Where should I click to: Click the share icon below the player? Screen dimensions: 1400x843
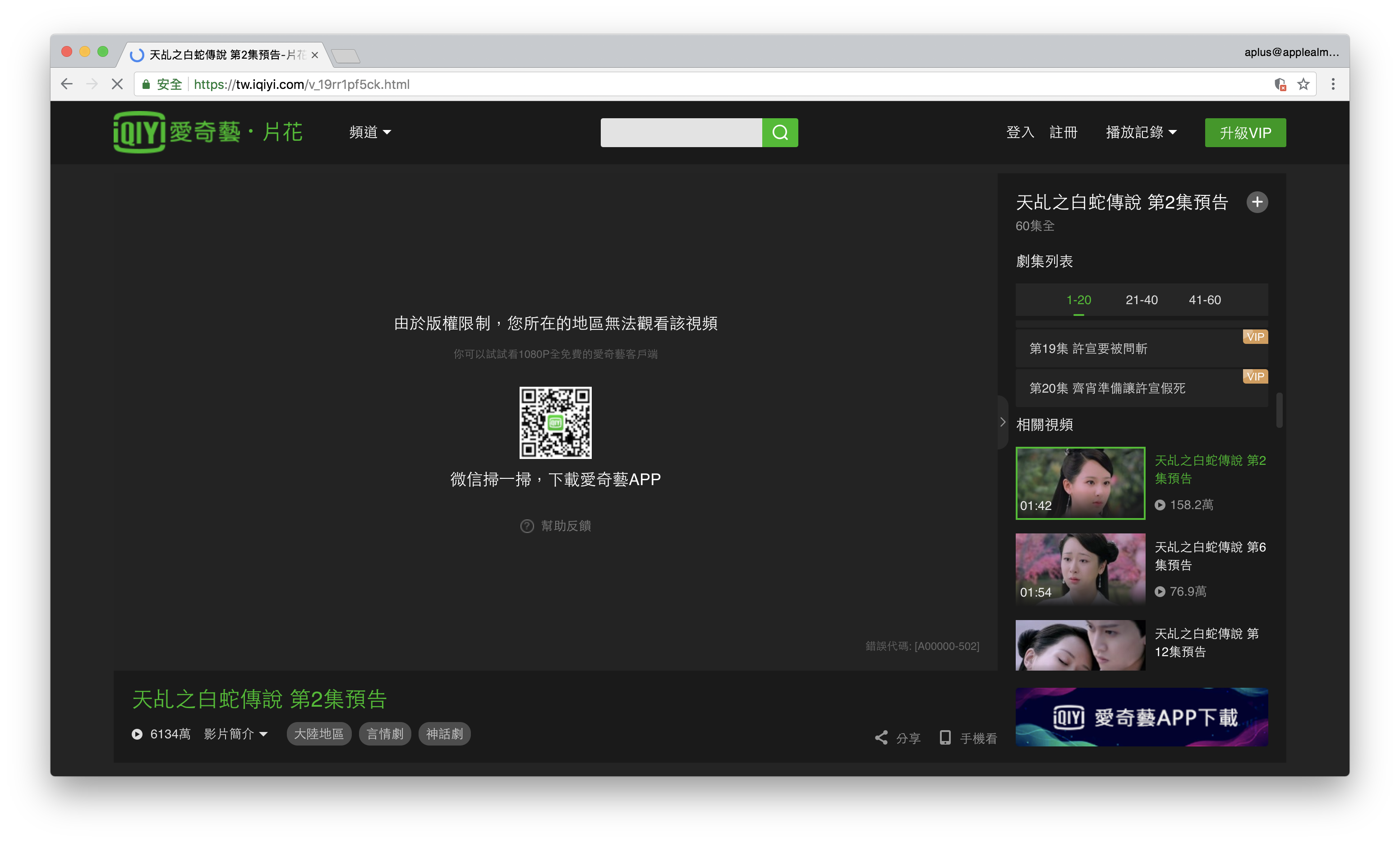click(x=880, y=738)
